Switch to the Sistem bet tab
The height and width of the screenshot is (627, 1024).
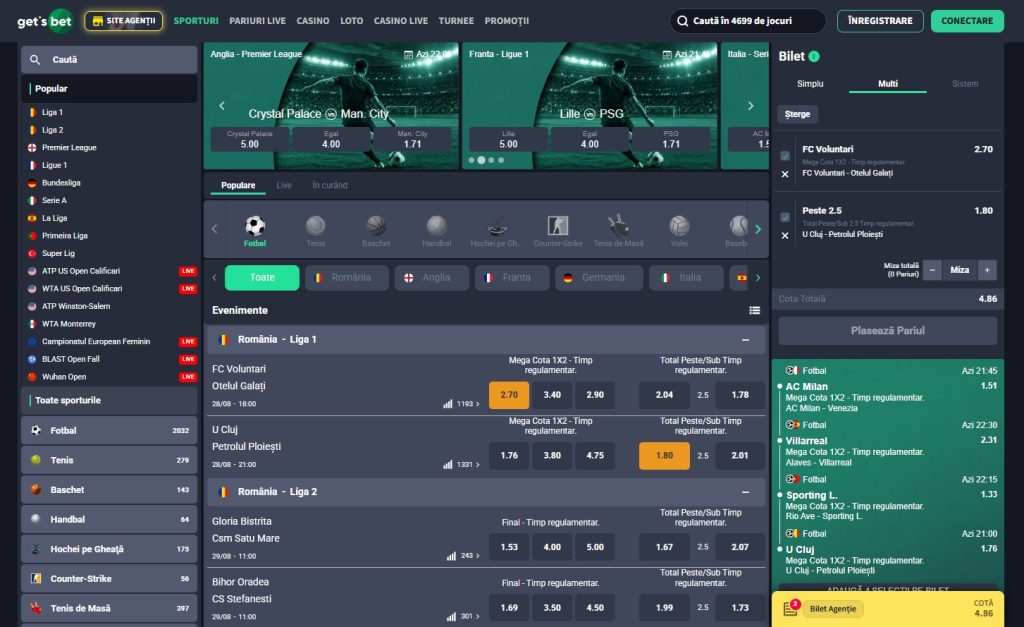click(x=965, y=84)
